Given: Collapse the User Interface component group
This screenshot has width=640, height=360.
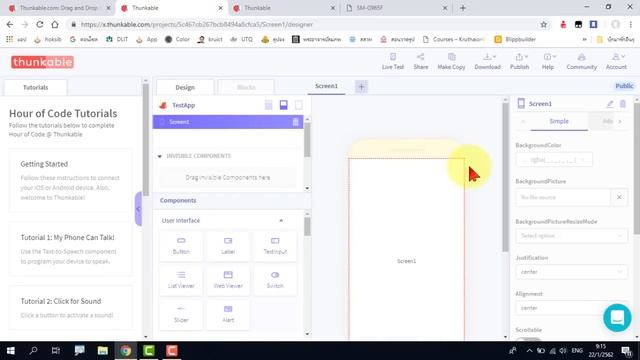Looking at the screenshot, I should click(281, 220).
